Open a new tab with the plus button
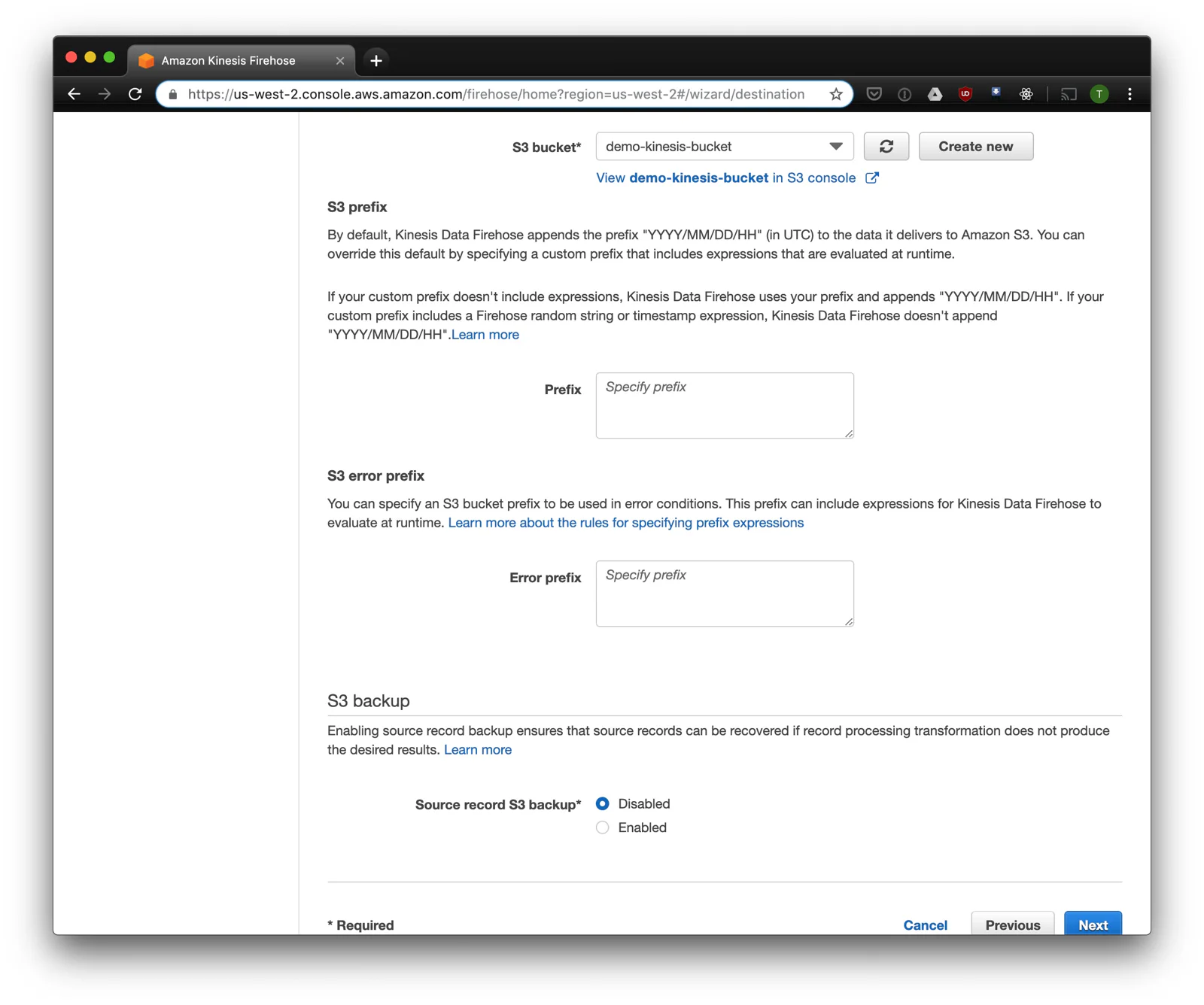This screenshot has width=1204, height=1005. [376, 60]
